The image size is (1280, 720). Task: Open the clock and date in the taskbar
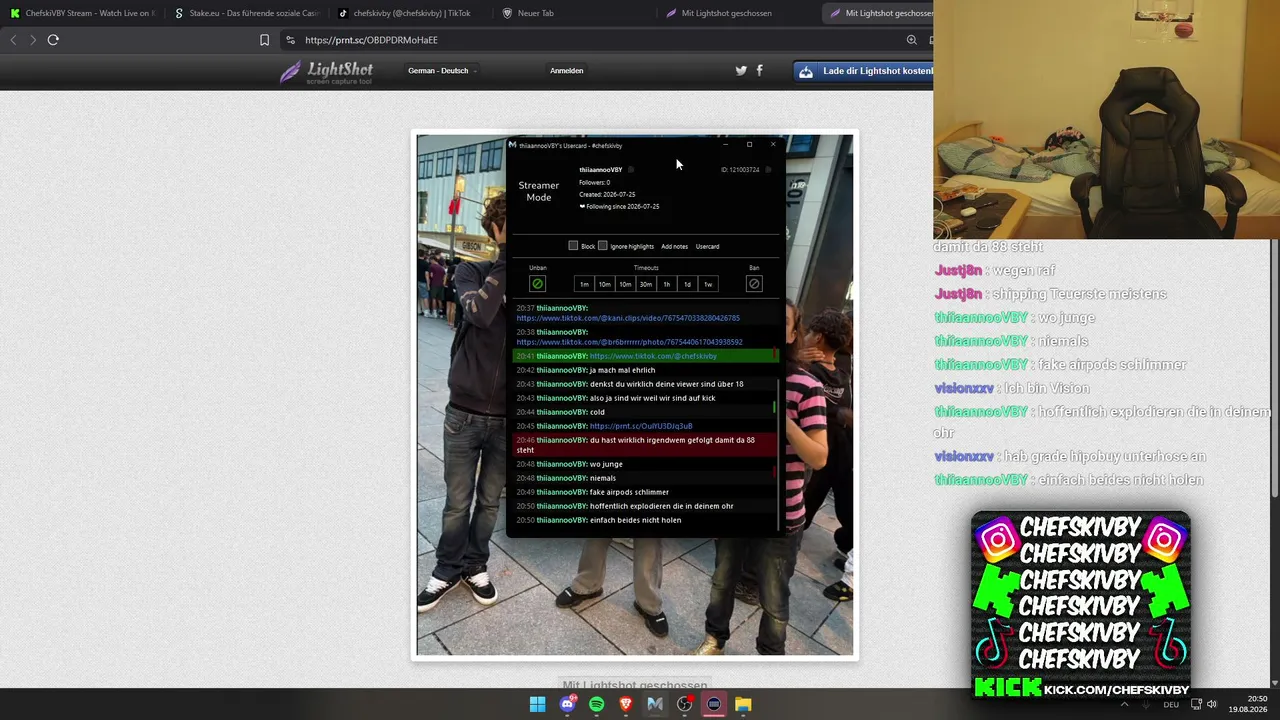pyautogui.click(x=1247, y=704)
